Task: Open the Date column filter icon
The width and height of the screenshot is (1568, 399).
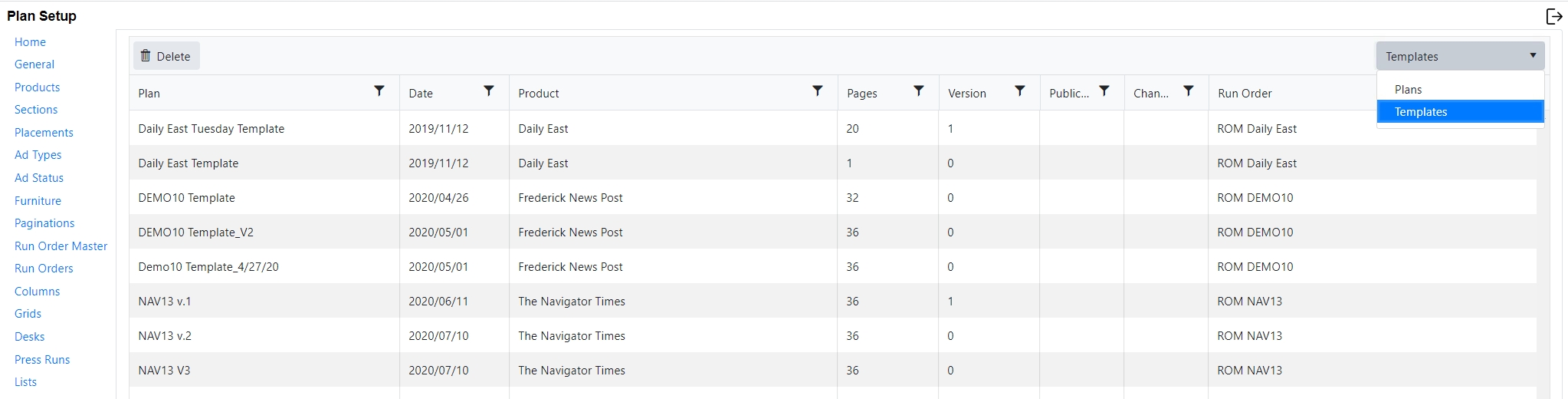Action: coord(488,91)
